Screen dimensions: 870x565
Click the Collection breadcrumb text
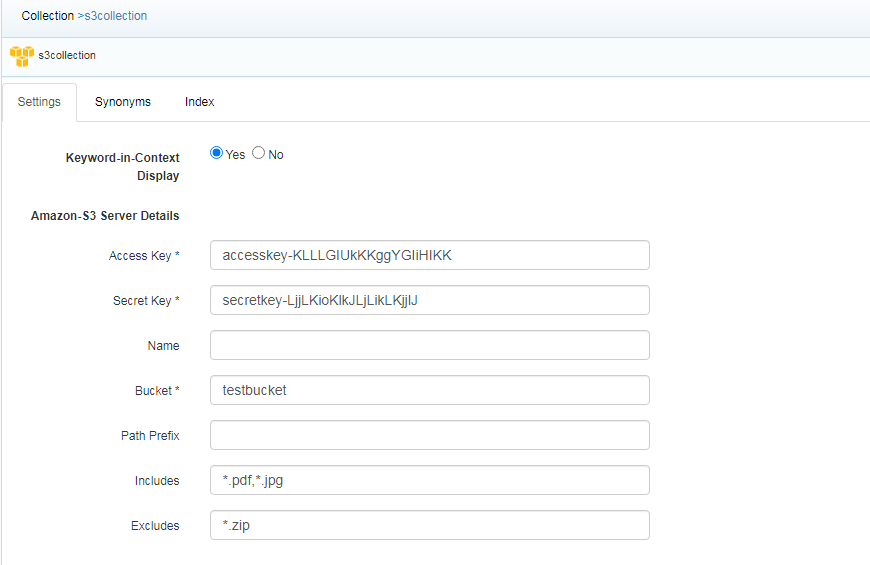[x=48, y=16]
